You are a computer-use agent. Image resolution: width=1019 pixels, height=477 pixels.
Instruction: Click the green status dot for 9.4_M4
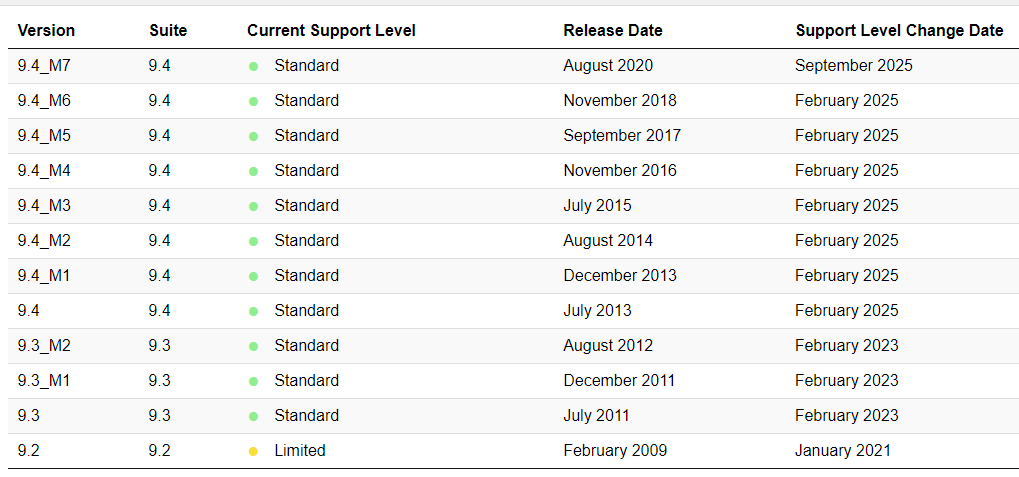(253, 171)
